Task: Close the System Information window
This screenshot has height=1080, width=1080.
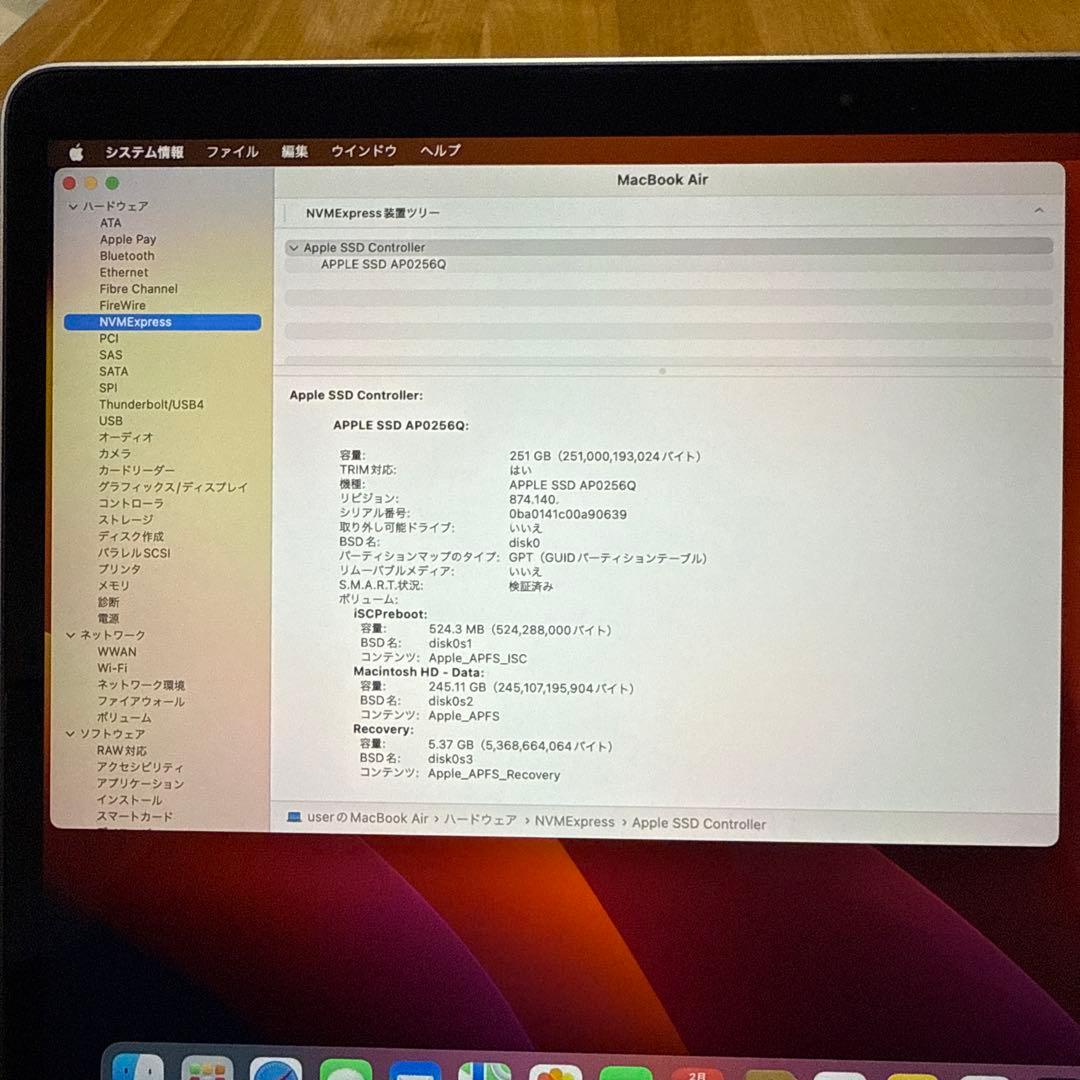Action: click(x=69, y=183)
